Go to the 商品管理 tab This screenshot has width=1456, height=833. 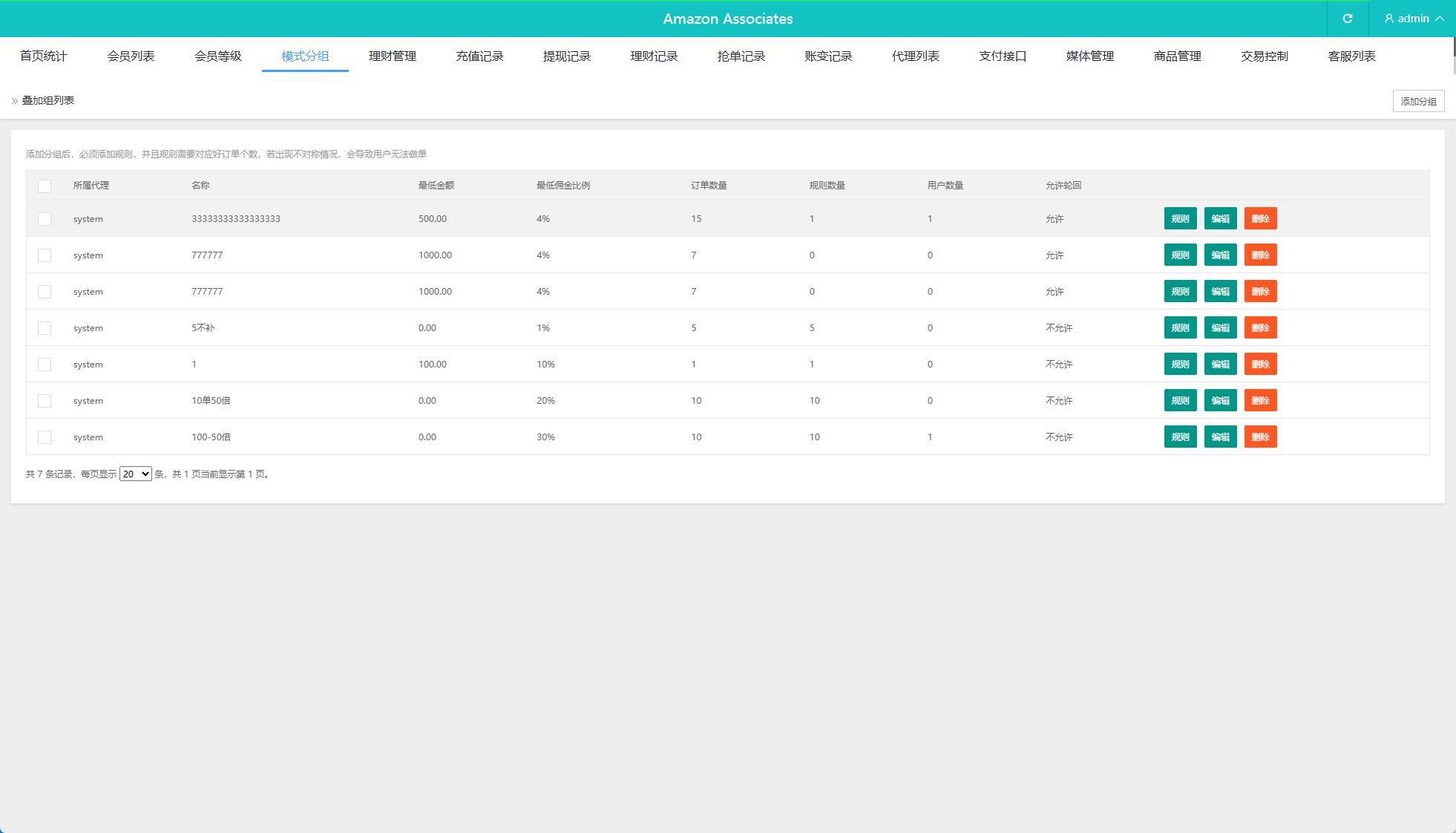tap(1177, 56)
